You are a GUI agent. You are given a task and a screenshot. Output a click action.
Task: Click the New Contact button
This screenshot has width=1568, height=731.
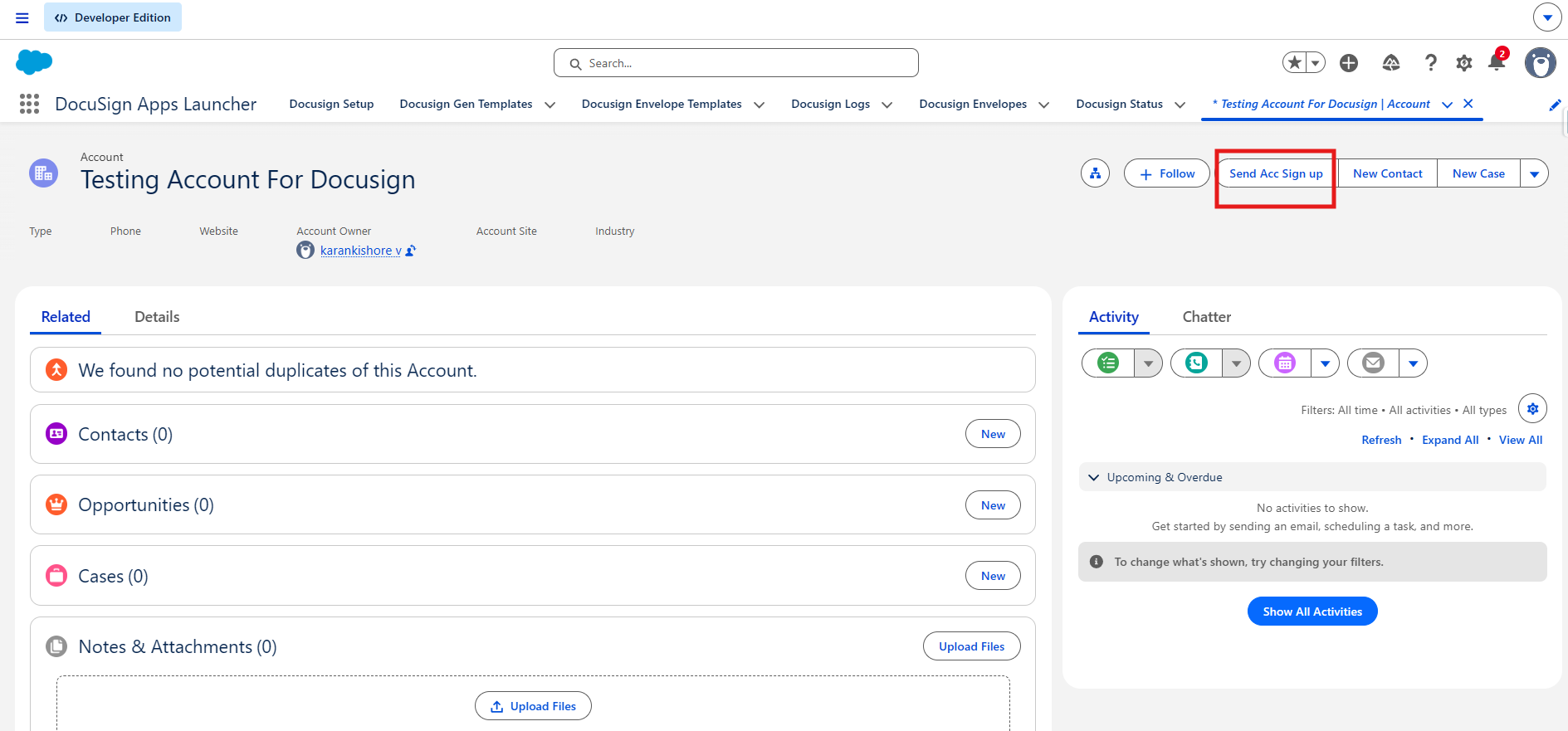(x=1387, y=173)
